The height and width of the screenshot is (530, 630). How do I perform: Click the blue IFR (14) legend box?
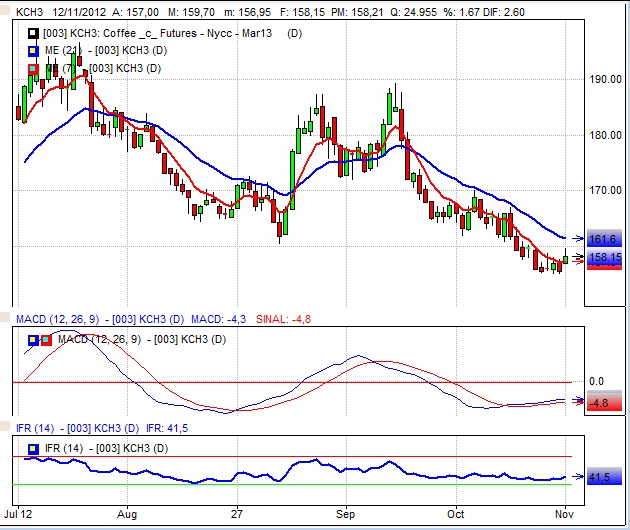33,446
